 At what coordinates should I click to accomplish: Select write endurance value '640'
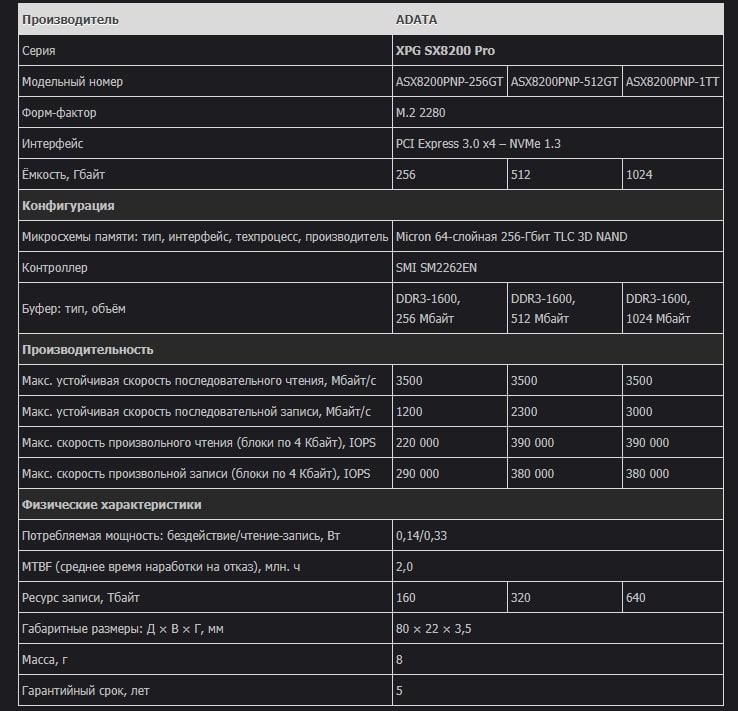click(x=635, y=598)
